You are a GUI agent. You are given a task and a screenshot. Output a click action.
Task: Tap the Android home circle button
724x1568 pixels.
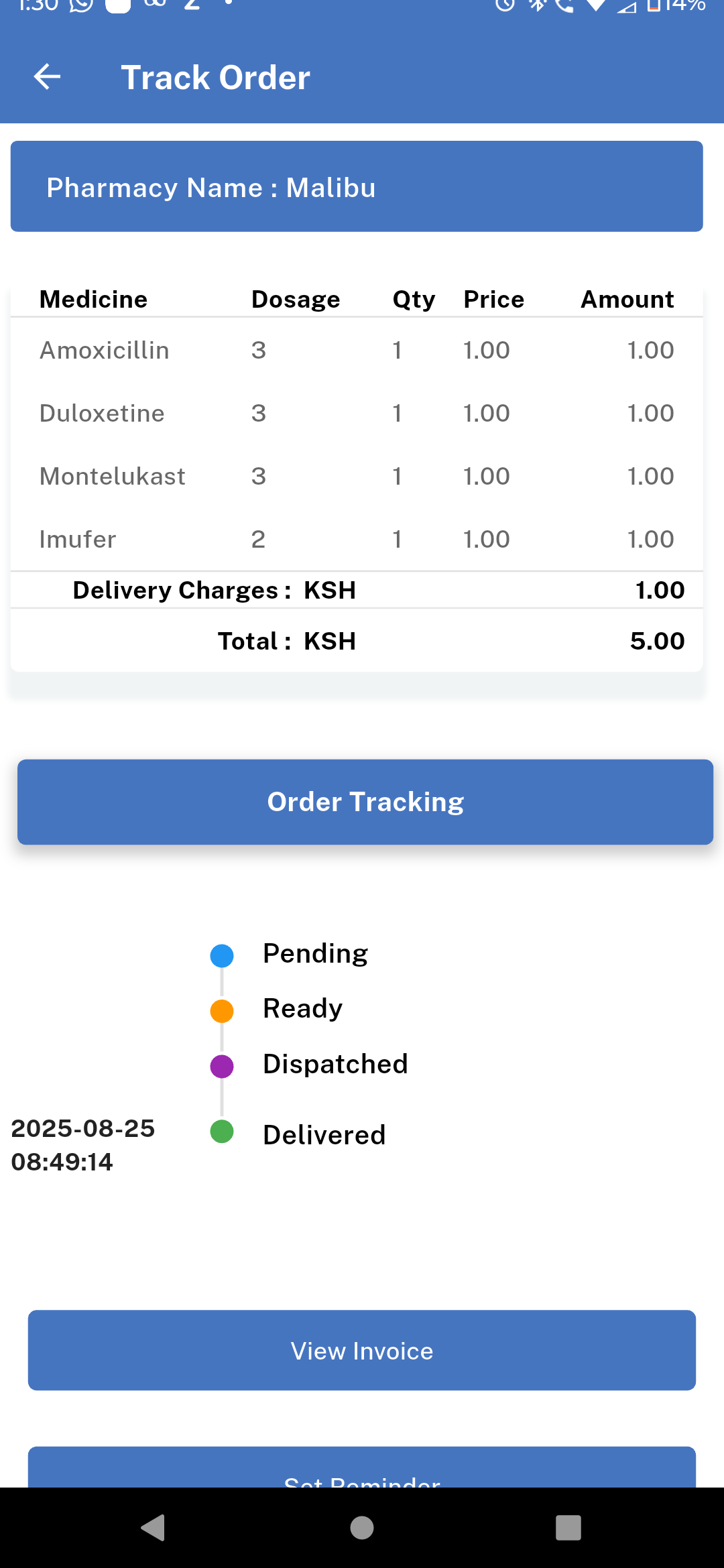point(362,1528)
